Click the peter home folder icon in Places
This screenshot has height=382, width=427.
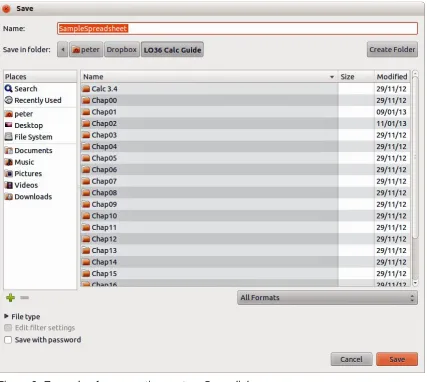point(9,114)
